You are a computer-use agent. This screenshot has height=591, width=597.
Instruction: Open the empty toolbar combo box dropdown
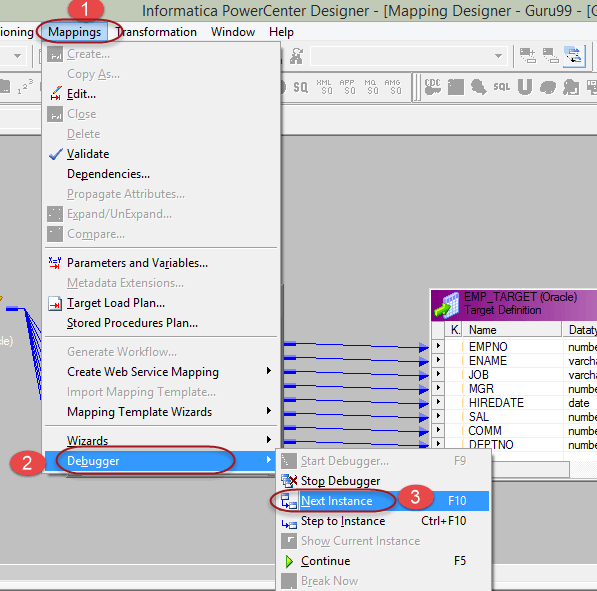(x=498, y=56)
